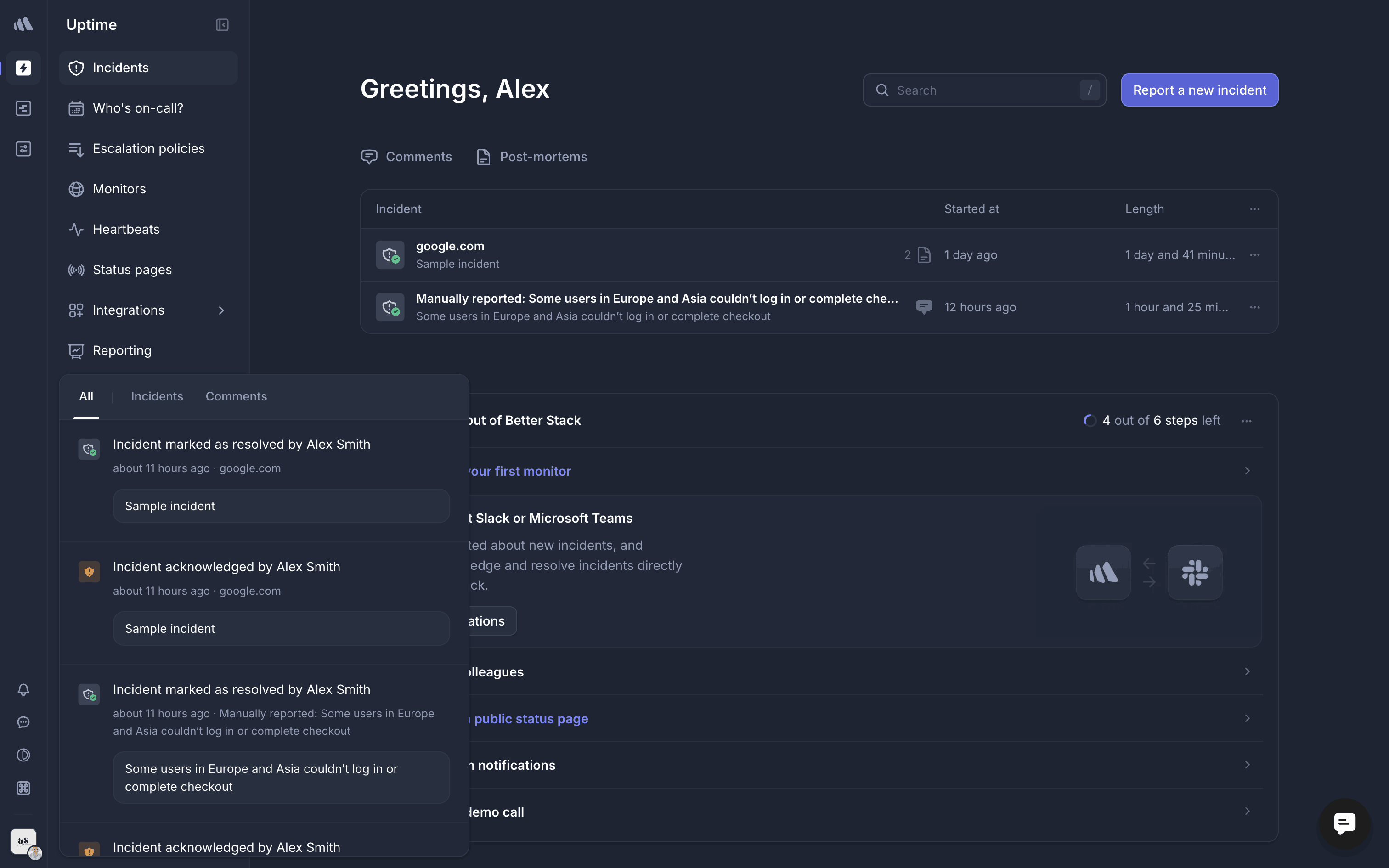This screenshot has height=868, width=1389.
Task: Click the workspace avatar at bottom of the rail
Action: pyautogui.click(x=23, y=841)
